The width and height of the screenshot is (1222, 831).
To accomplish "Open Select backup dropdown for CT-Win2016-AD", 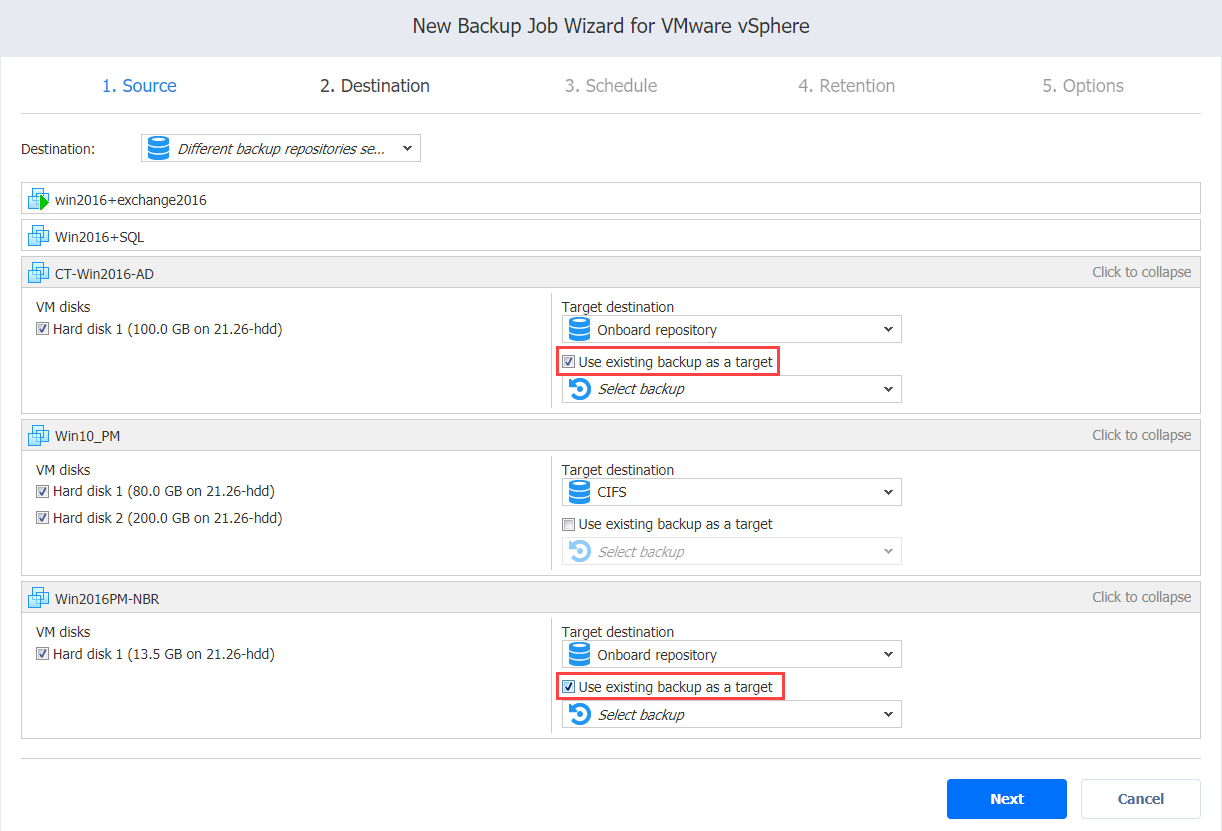I will 731,389.
